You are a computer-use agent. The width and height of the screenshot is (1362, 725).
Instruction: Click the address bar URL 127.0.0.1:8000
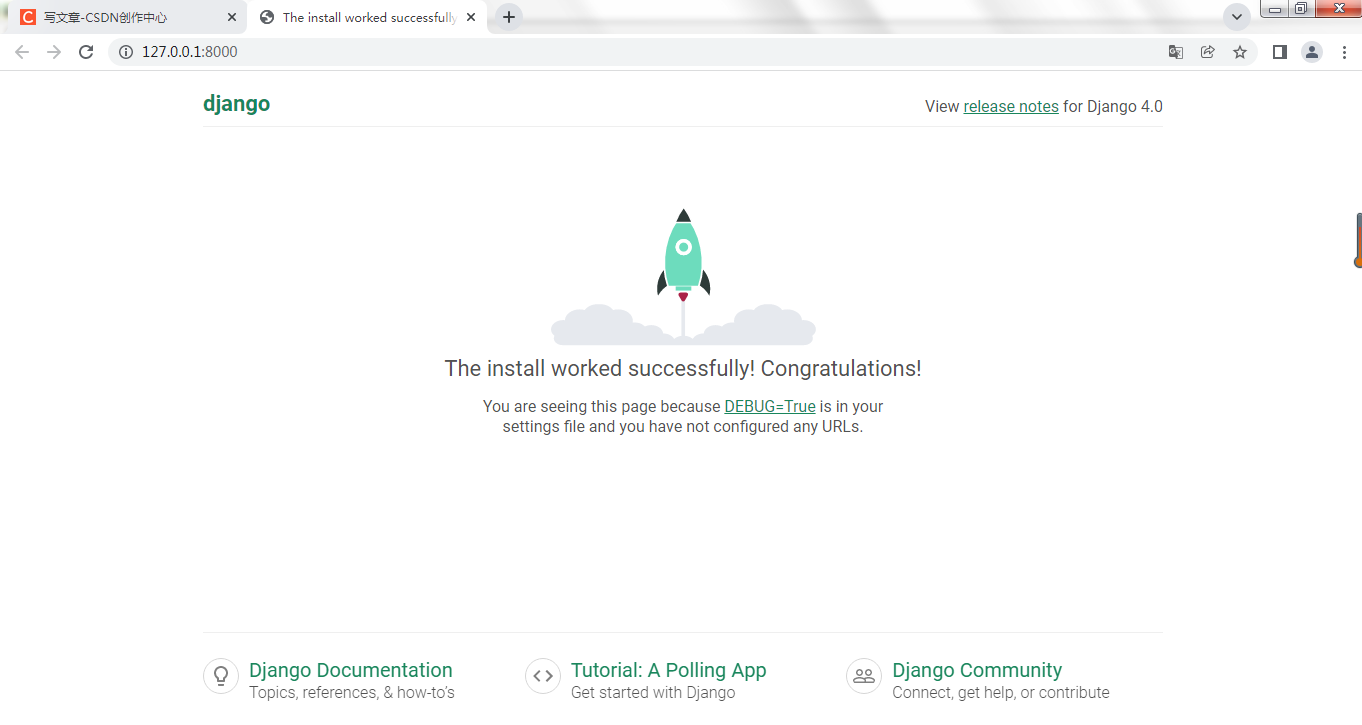click(190, 52)
